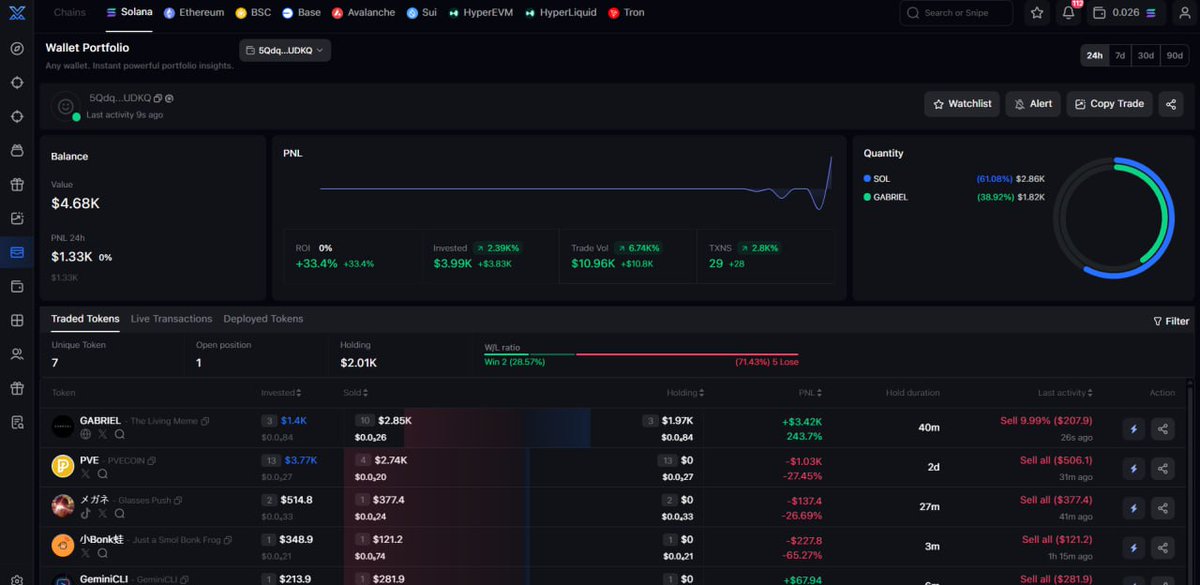Screen dimensions: 1200x585
Task: Add wallet to Watchlist
Action: (x=962, y=103)
